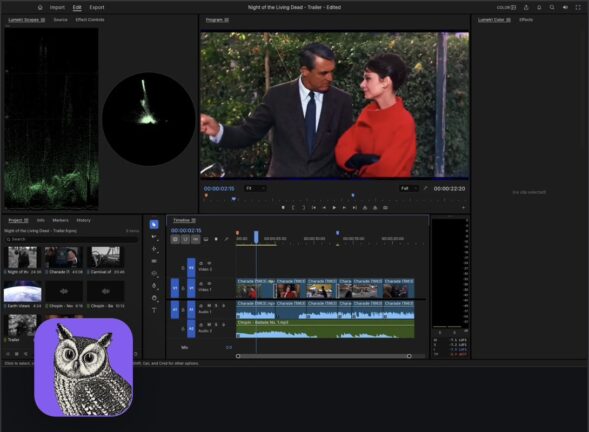Add marker in Program monitor transport

283,207
